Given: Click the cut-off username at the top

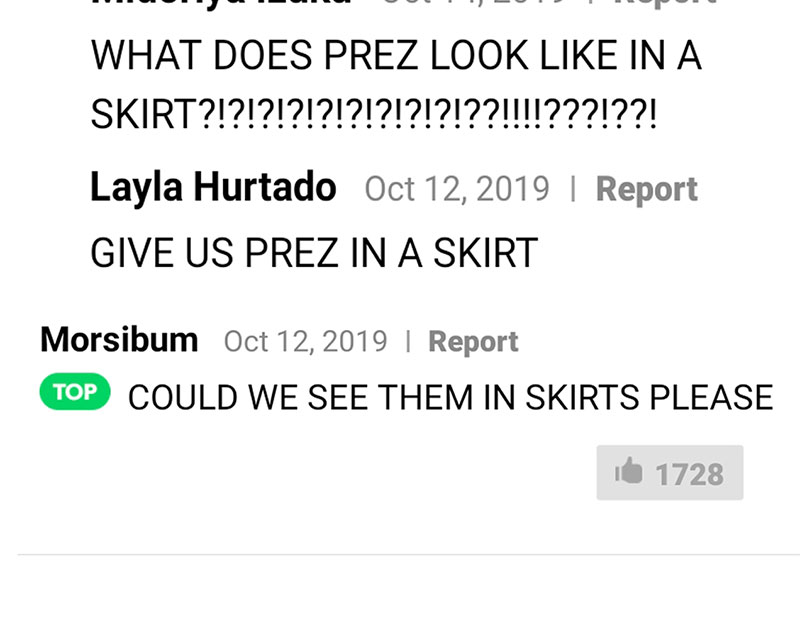Looking at the screenshot, I should [221, 3].
